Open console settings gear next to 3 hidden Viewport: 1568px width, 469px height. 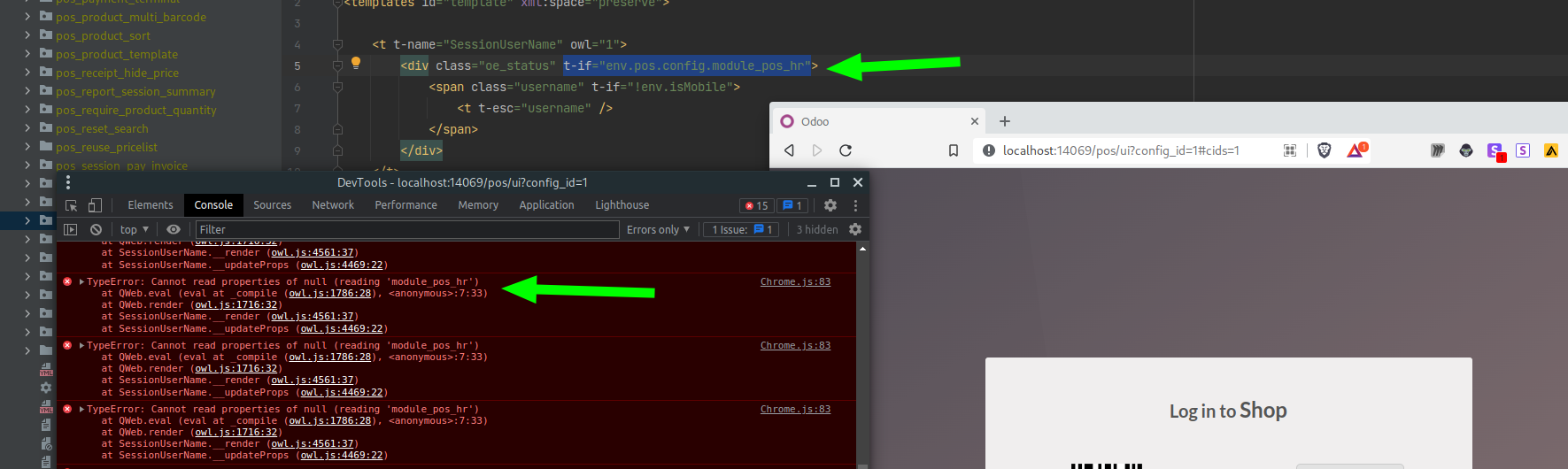pyautogui.click(x=855, y=229)
